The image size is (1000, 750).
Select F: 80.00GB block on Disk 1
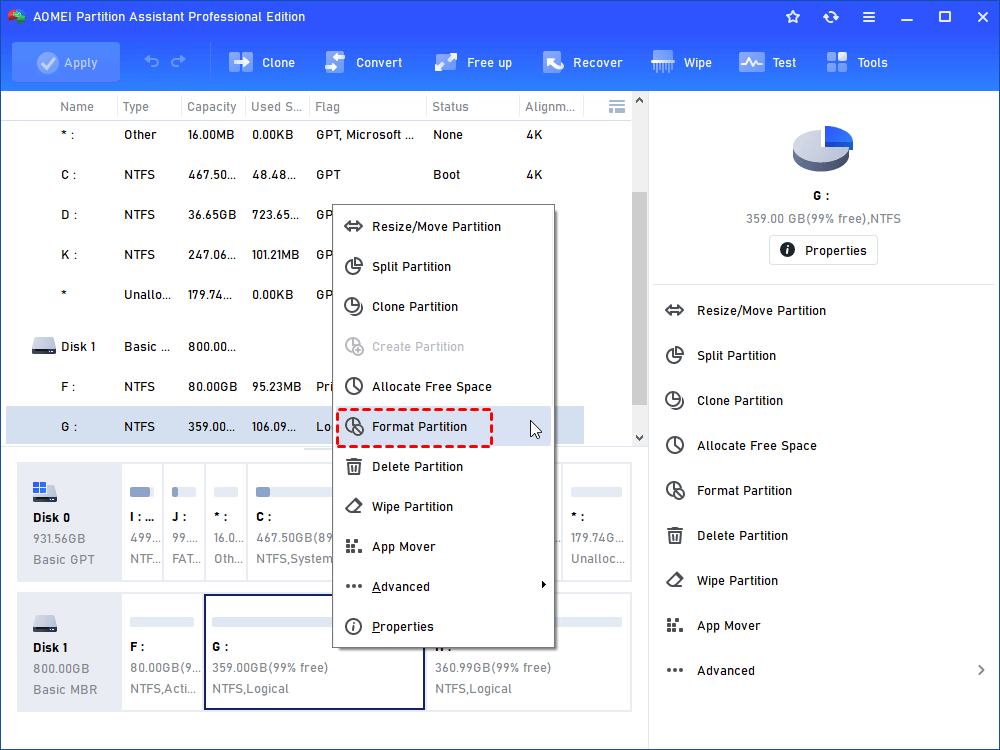point(163,652)
